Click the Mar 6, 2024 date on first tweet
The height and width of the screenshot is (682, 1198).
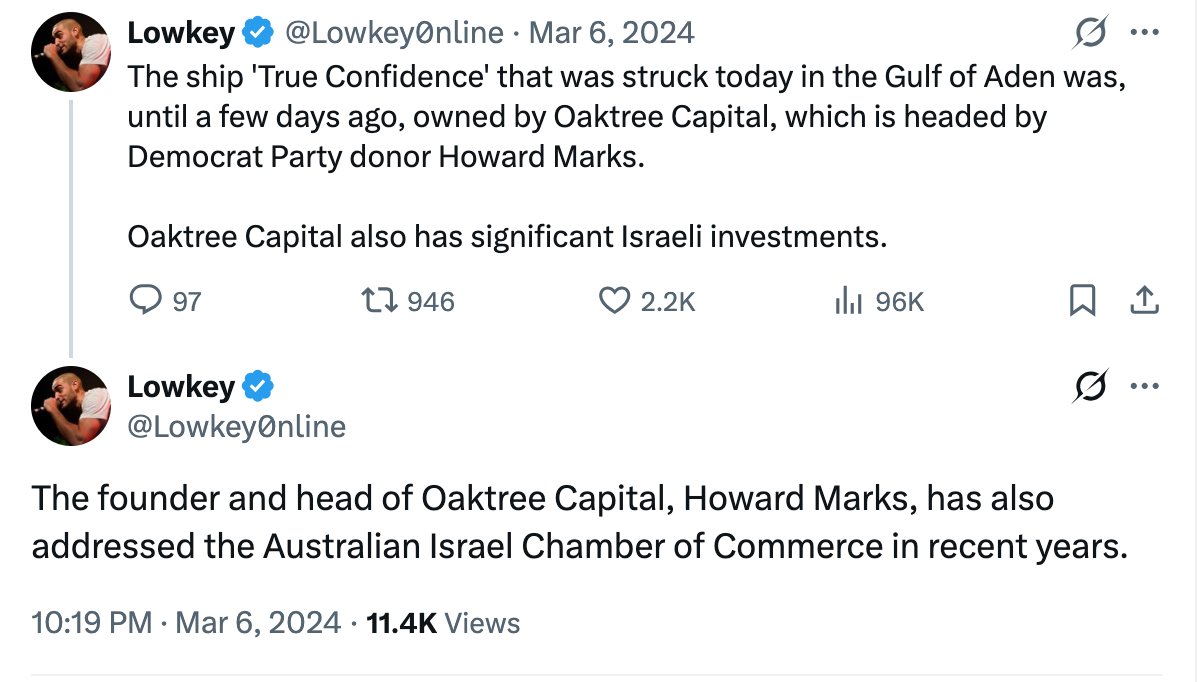[x=611, y=33]
